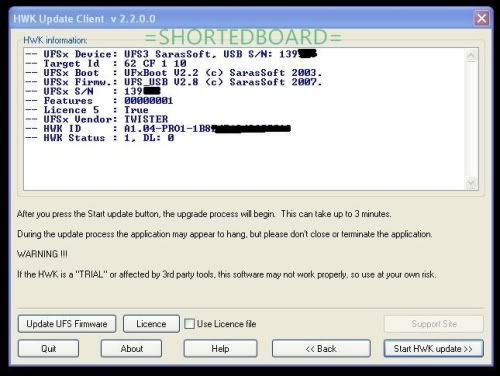Click the scroll down arrow in info box
Viewport: 500px width, 376px height.
471,183
